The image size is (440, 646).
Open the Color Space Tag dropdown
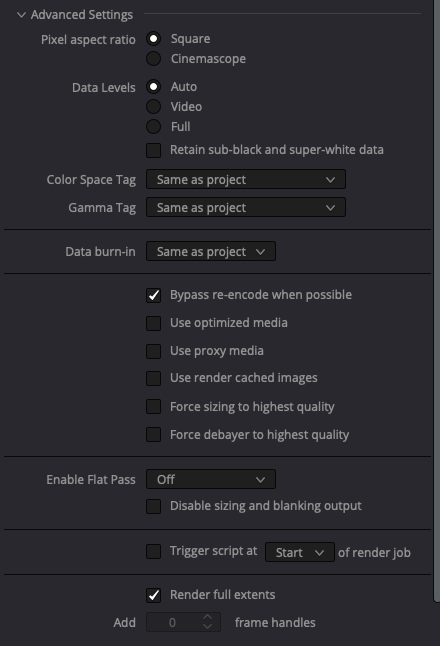click(x=246, y=180)
